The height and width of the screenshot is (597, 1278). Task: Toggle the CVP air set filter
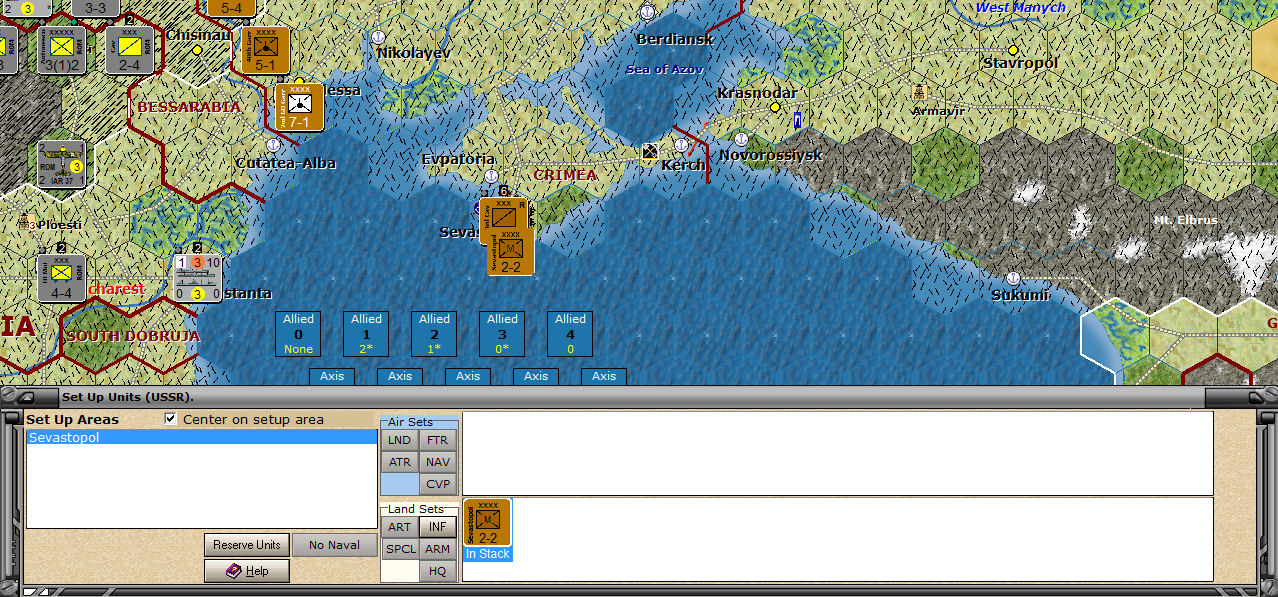tap(437, 484)
